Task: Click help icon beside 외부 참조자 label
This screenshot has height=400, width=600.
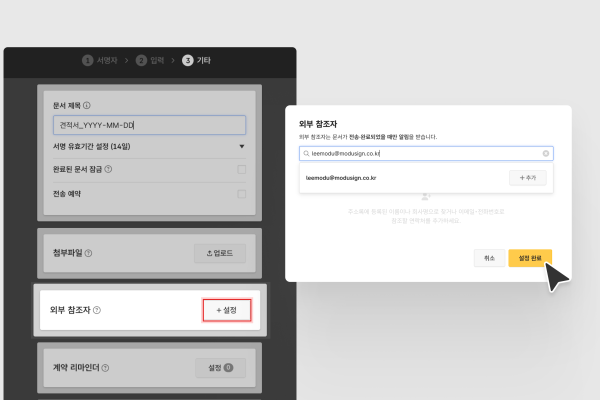Action: pyautogui.click(x=97, y=311)
